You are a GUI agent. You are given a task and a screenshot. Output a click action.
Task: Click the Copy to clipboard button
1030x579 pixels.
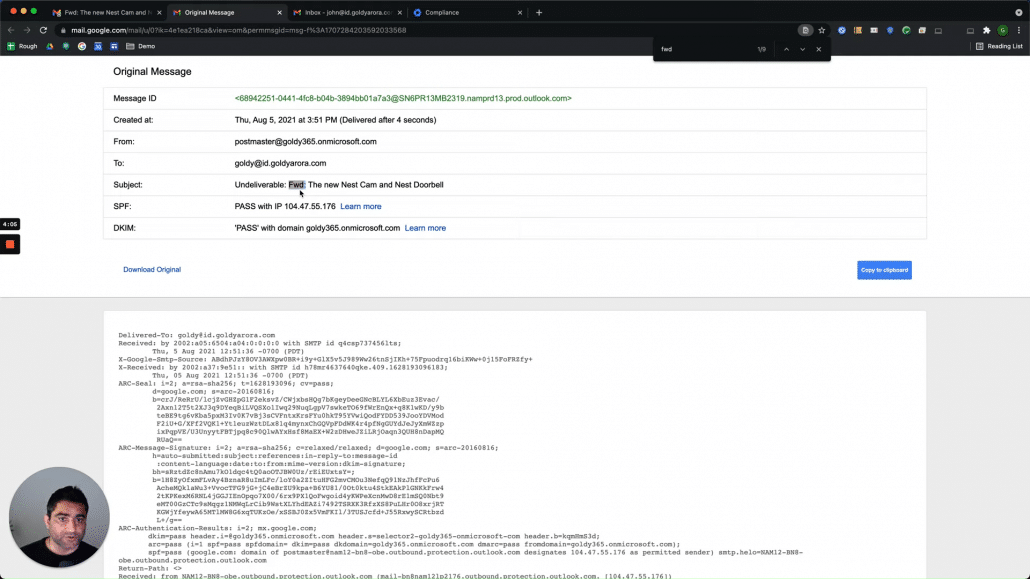884,270
